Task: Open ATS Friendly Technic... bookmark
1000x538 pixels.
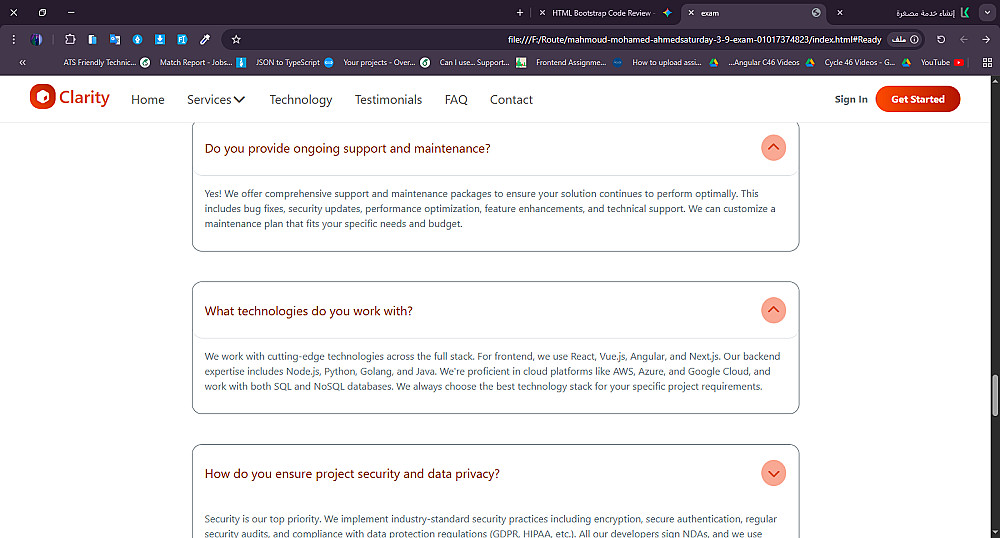Action: pos(107,62)
